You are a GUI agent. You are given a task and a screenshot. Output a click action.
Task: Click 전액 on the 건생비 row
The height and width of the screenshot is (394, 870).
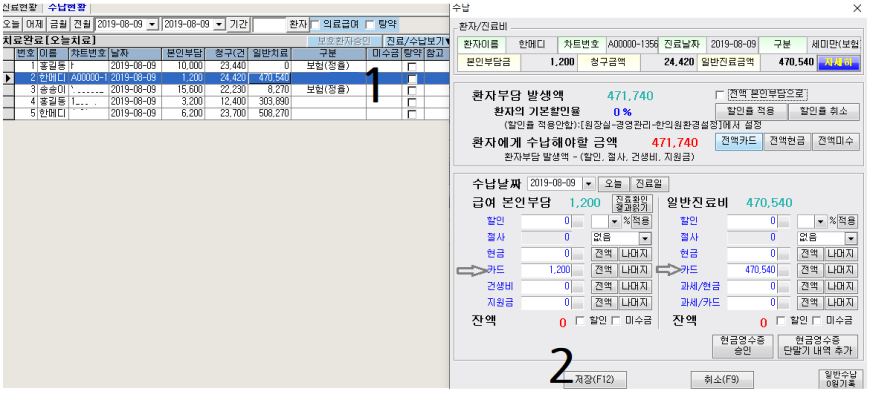pyautogui.click(x=604, y=286)
